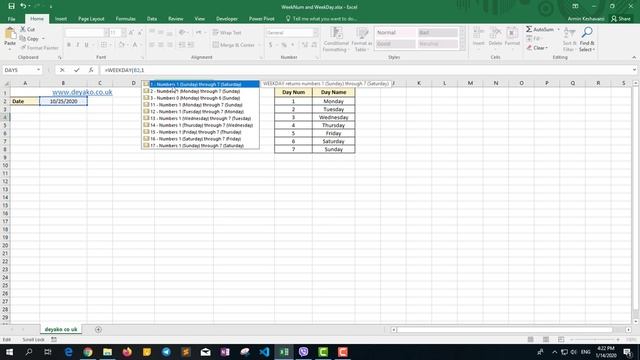This screenshot has width=640, height=360.
Task: Choose option 16 - Saturday through Friday
Action: (200, 139)
